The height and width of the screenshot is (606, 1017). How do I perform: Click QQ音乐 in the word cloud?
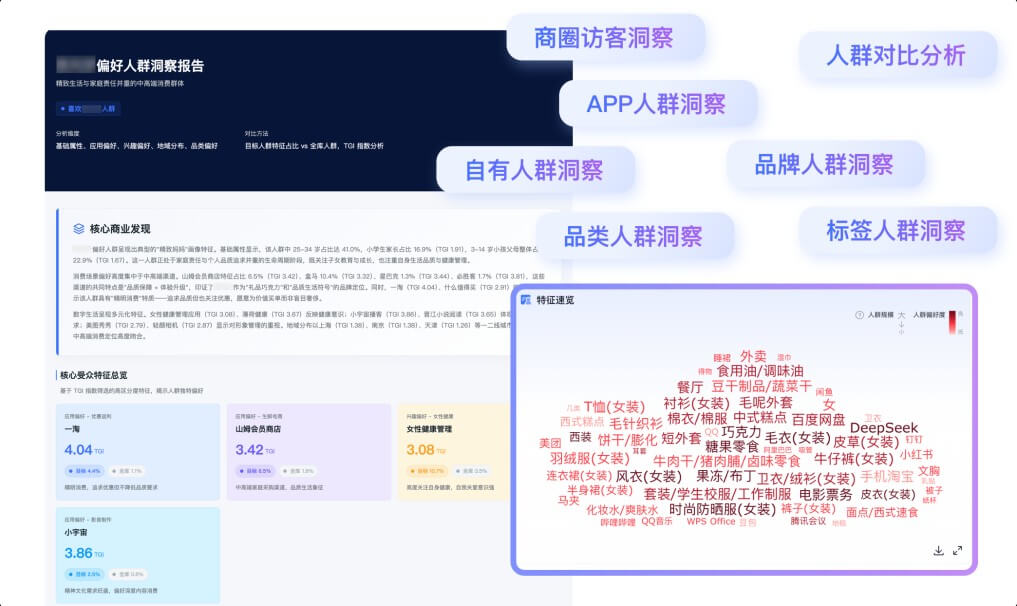[657, 521]
